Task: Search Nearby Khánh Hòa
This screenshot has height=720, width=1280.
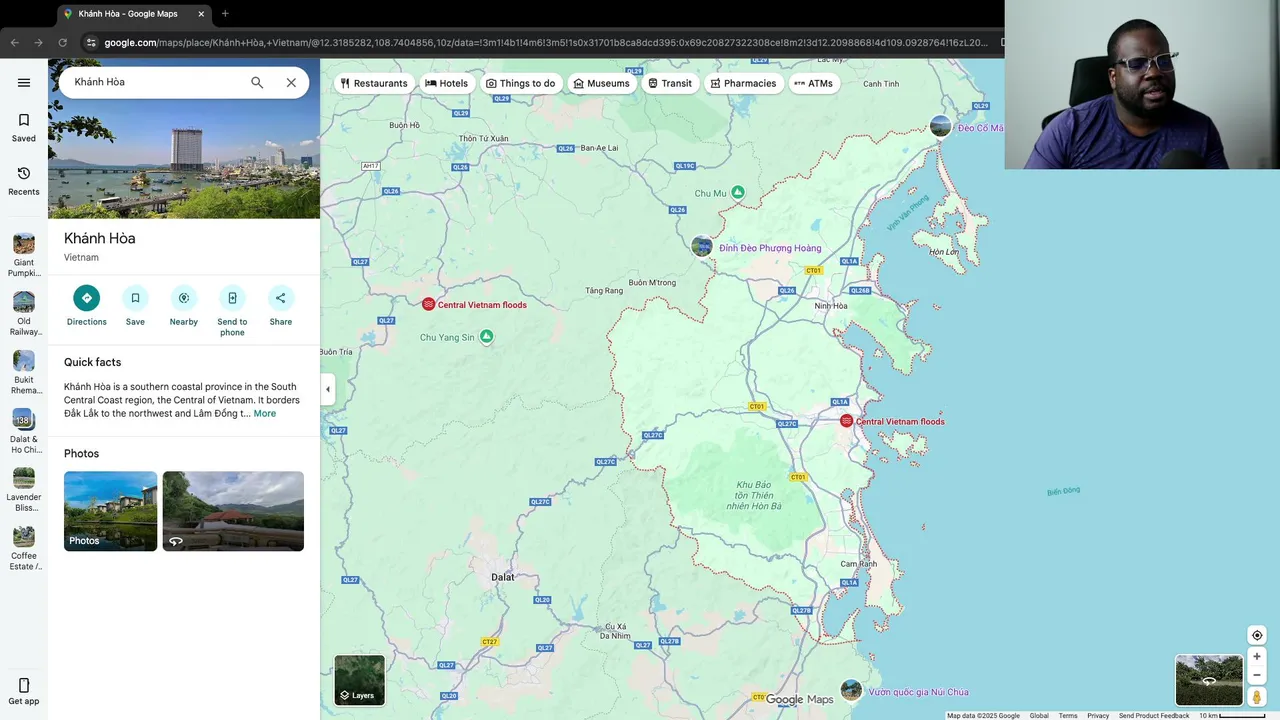Action: [184, 305]
